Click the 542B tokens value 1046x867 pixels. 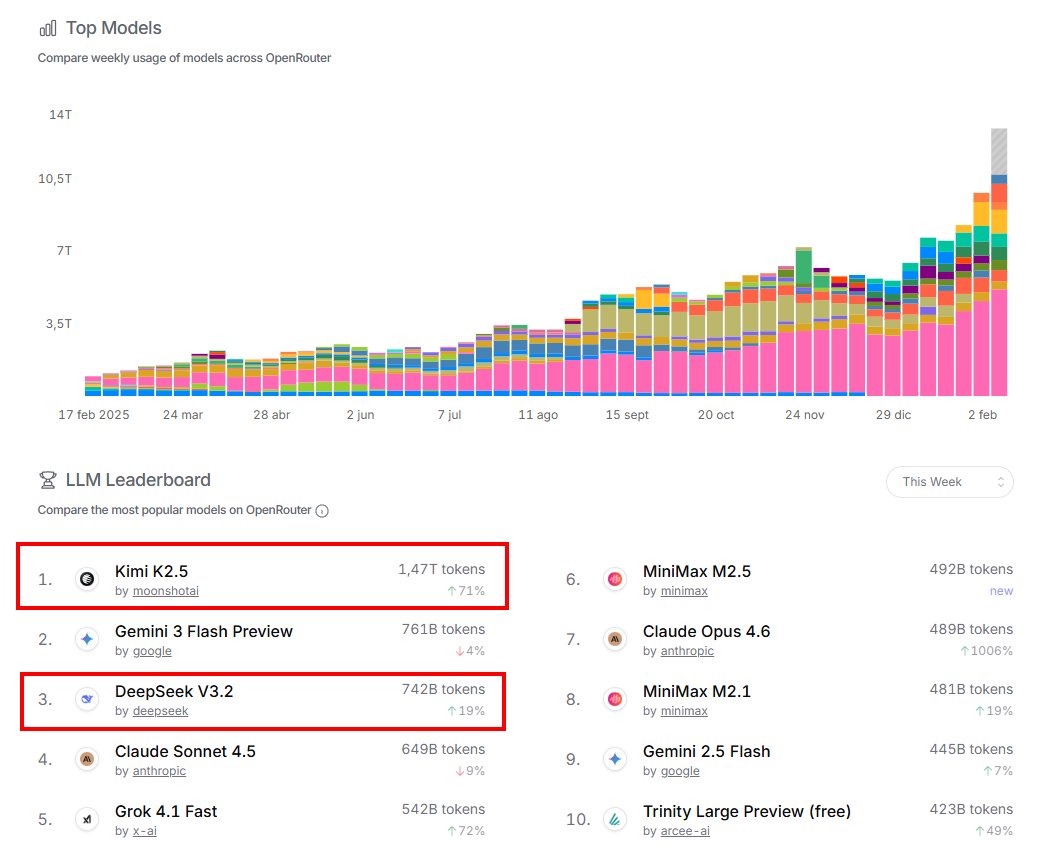pyautogui.click(x=444, y=810)
